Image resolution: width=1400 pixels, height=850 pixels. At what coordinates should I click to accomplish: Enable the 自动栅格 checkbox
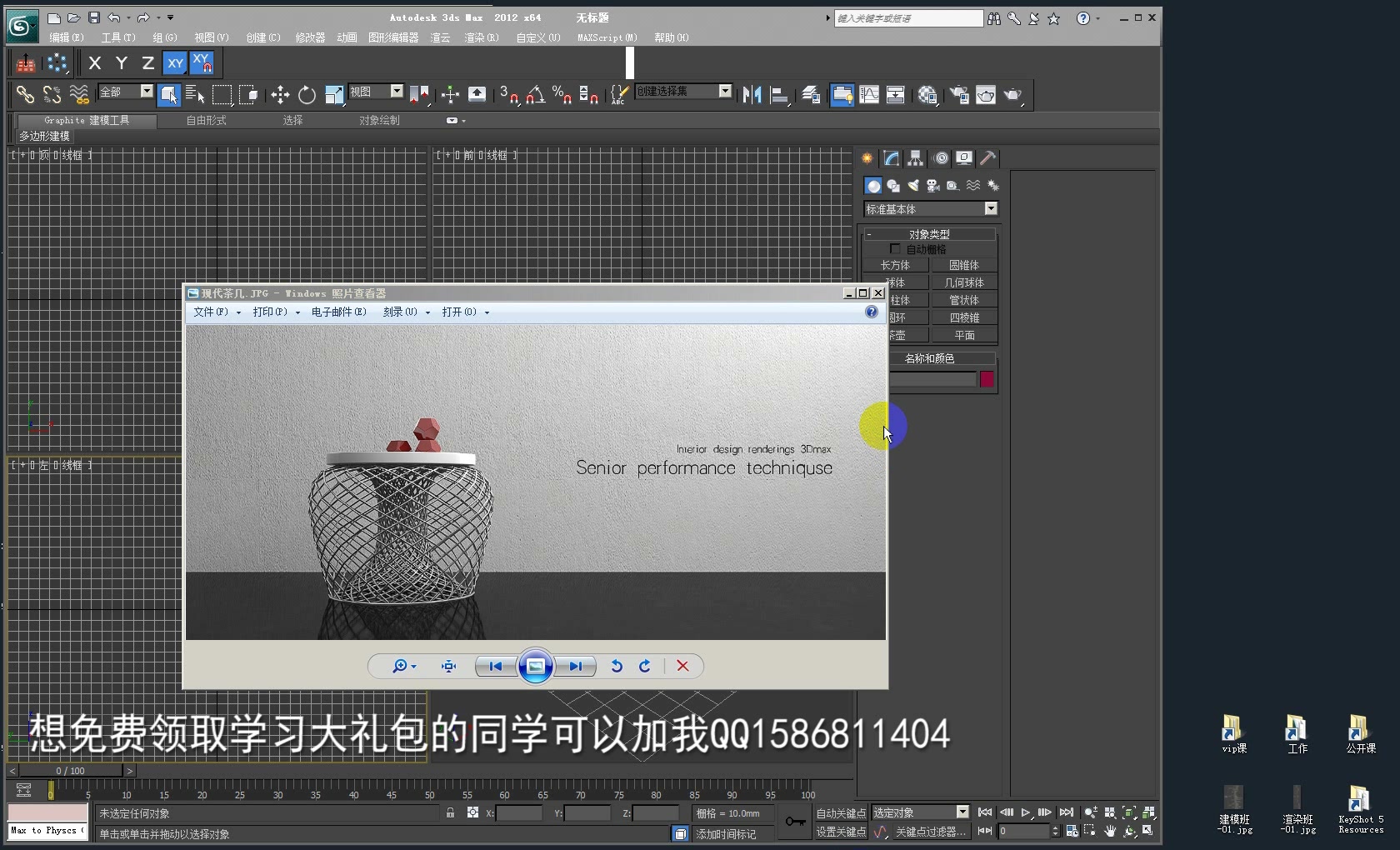(895, 249)
